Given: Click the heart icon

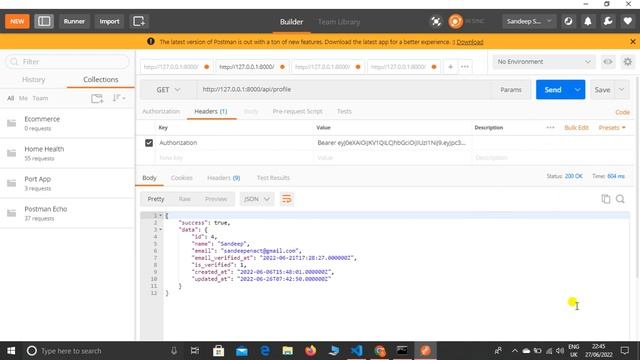Looking at the screenshot, I should click(x=628, y=21).
